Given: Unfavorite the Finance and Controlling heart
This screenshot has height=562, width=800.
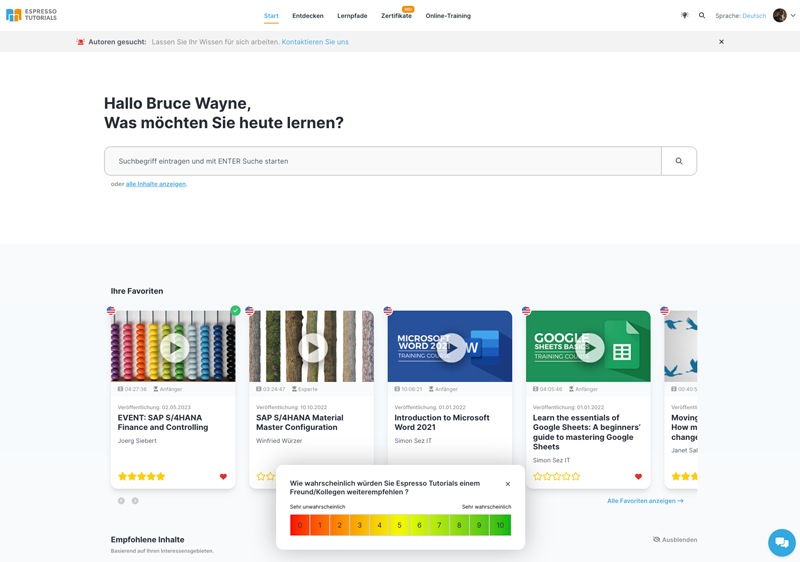Looking at the screenshot, I should (223, 476).
